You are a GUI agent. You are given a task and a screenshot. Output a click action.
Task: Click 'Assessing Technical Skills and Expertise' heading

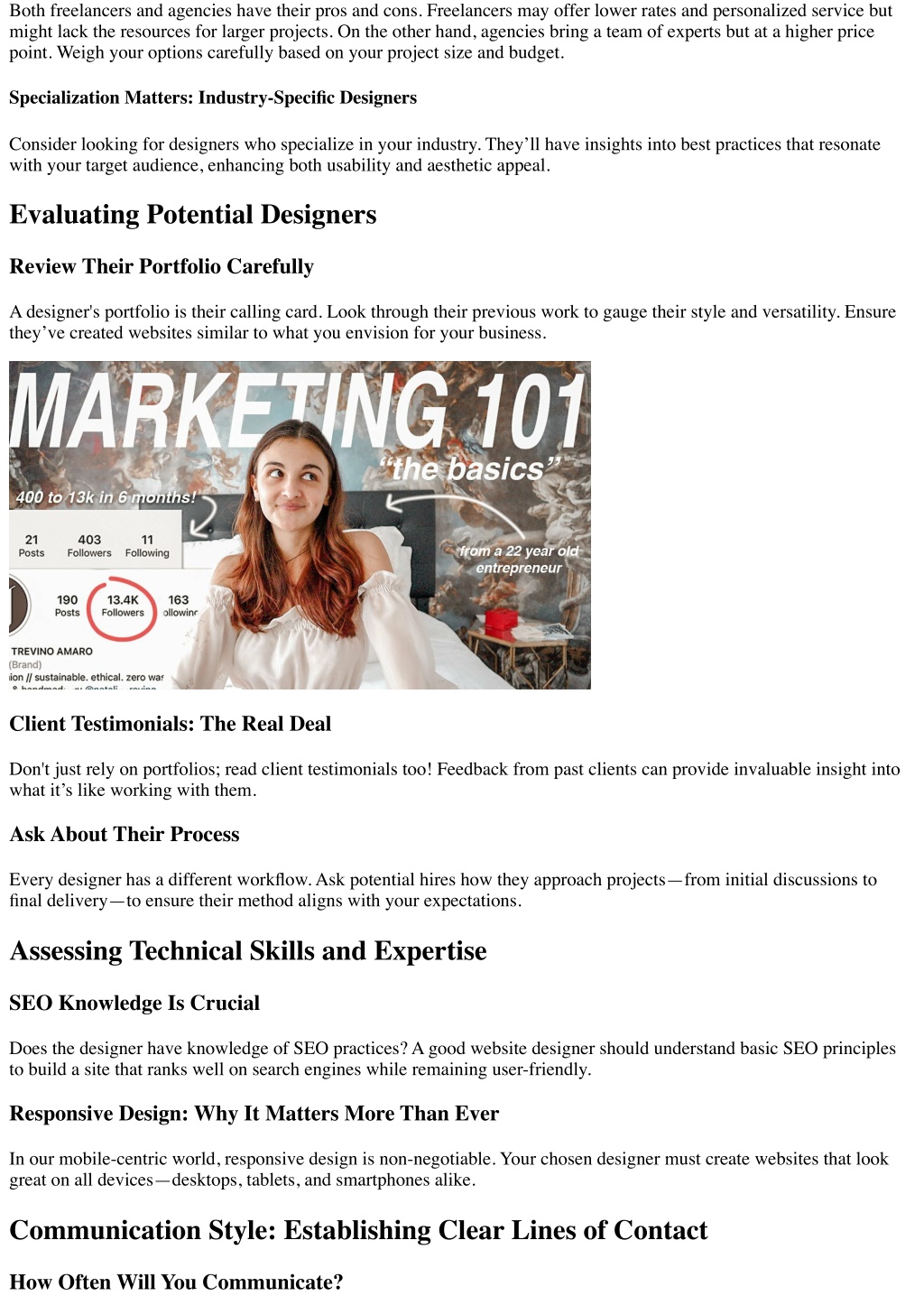(x=248, y=951)
